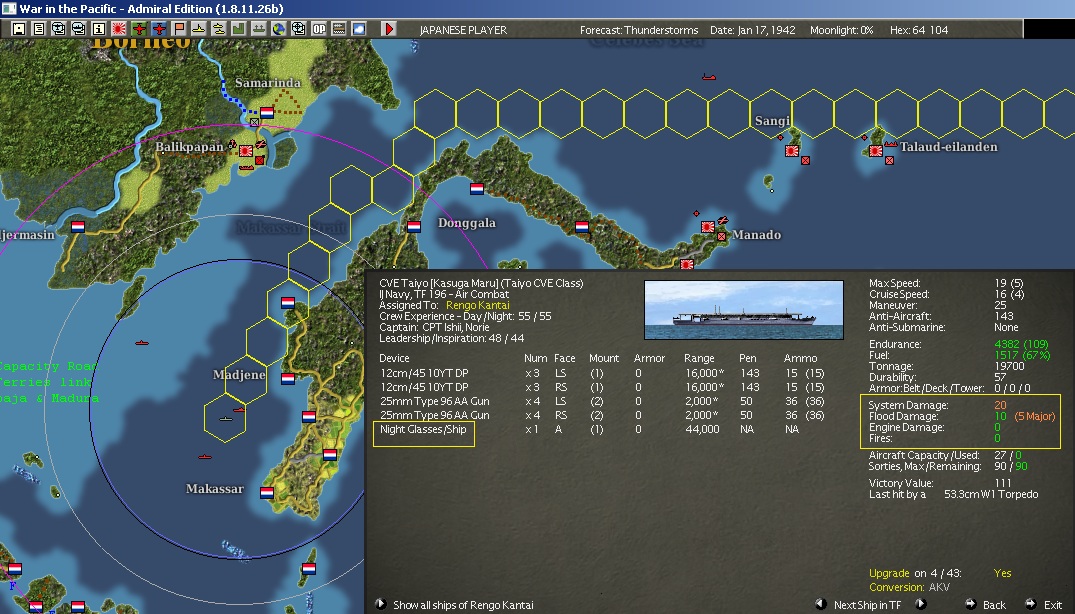Image resolution: width=1075 pixels, height=614 pixels.
Task: Click the striped railway toolbar icon
Action: (339, 29)
